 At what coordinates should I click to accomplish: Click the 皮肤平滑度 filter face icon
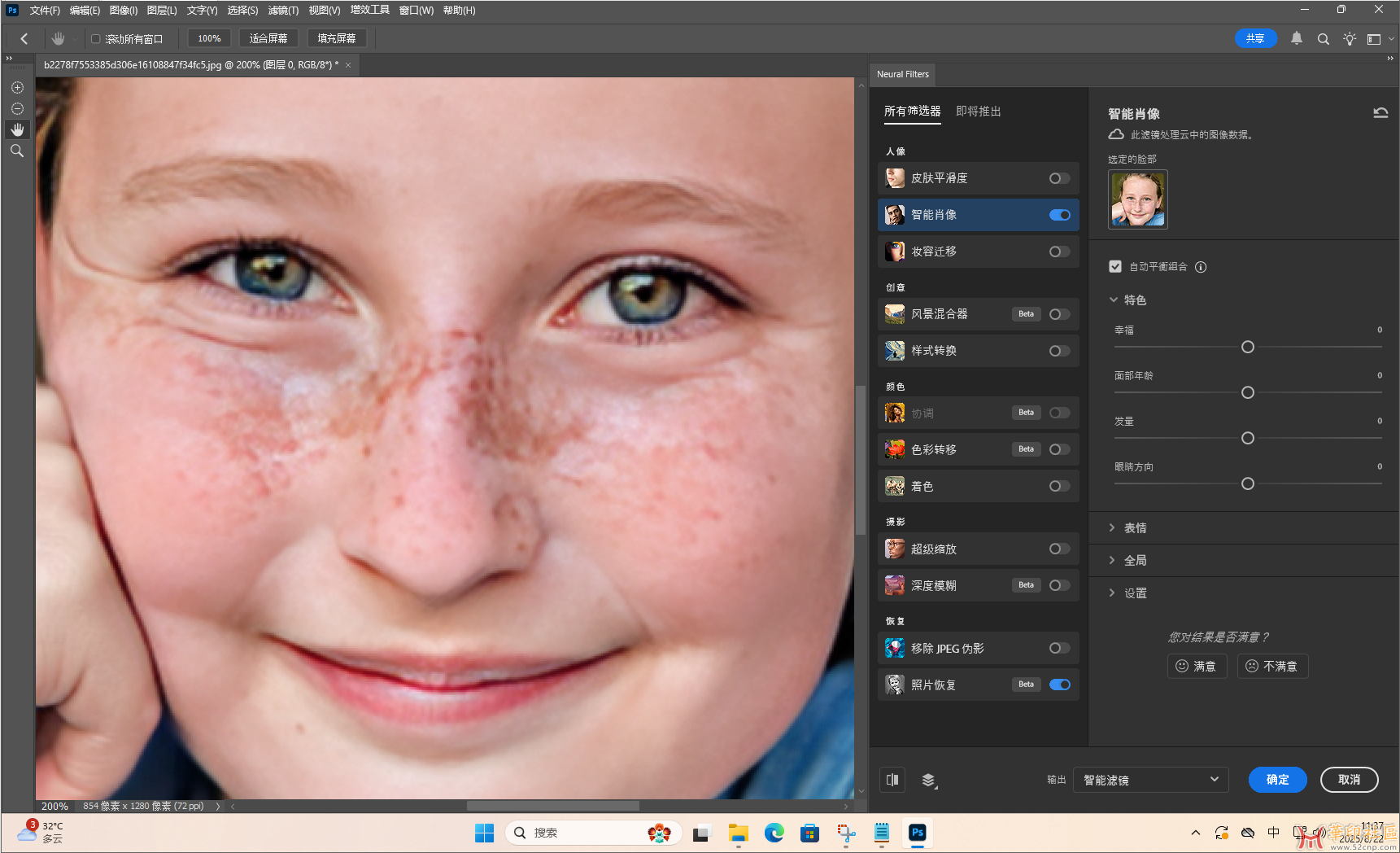895,178
